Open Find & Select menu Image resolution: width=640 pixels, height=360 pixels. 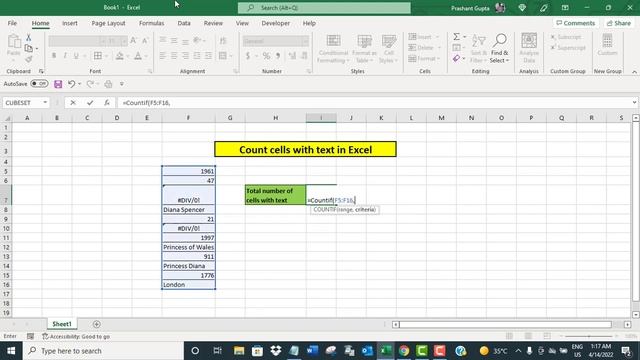point(500,48)
